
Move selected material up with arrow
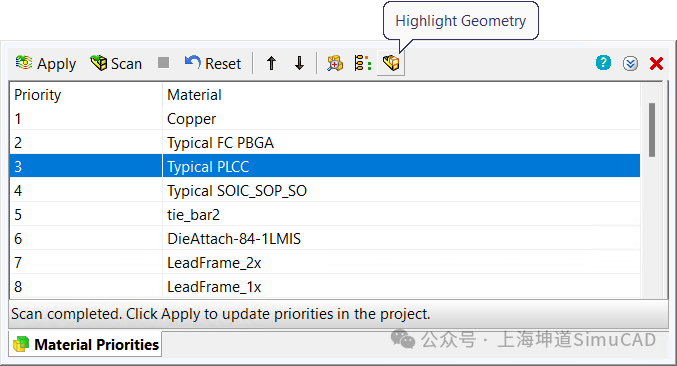(x=271, y=63)
